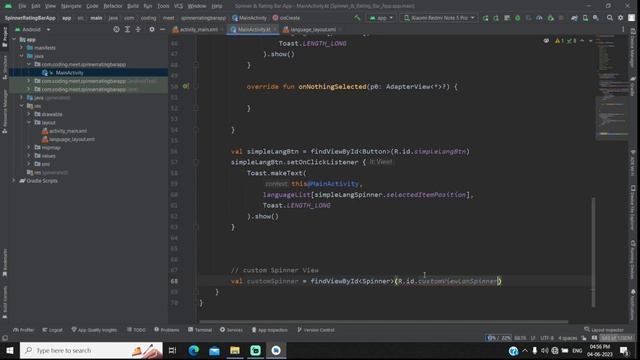Screen dimensions: 640x360
Task: Open the File menu
Action: click(x=22, y=6)
